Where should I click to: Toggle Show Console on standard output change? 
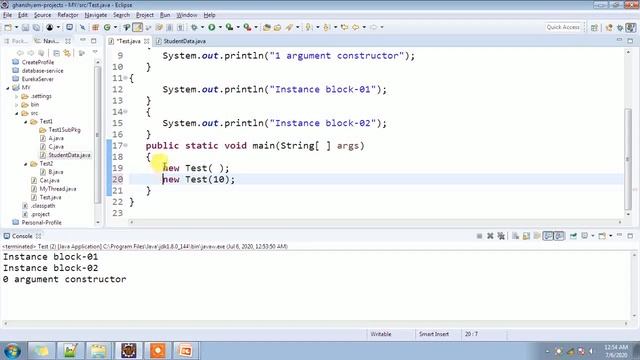click(548, 236)
